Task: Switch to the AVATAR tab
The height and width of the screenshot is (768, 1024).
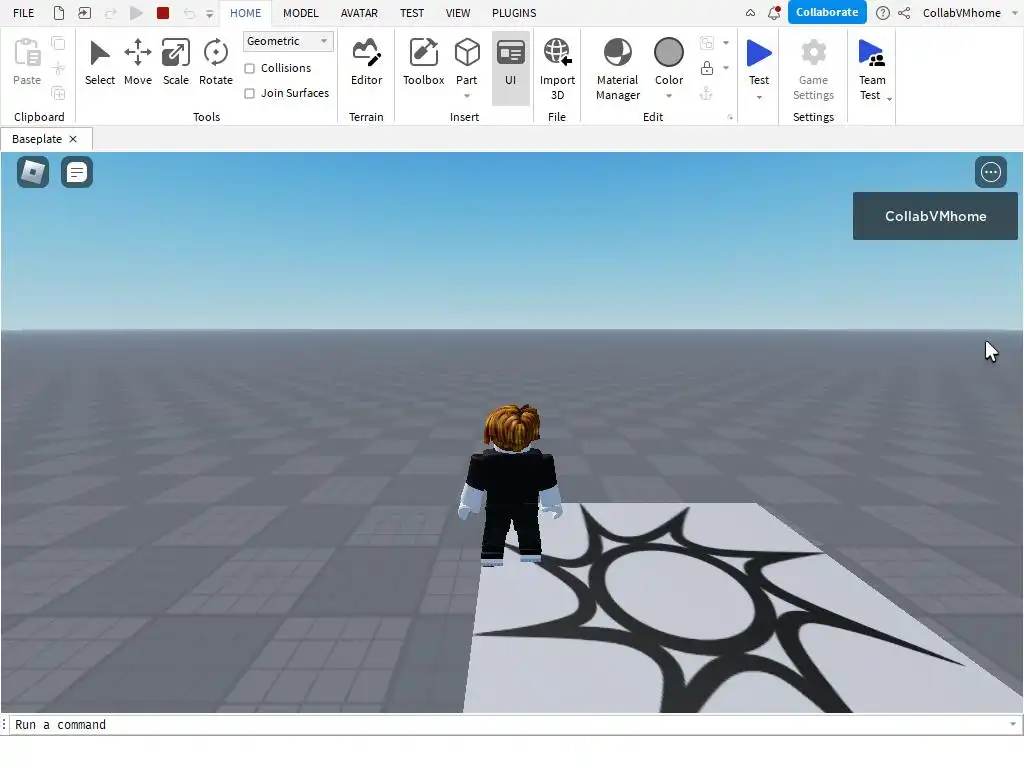Action: tap(359, 13)
